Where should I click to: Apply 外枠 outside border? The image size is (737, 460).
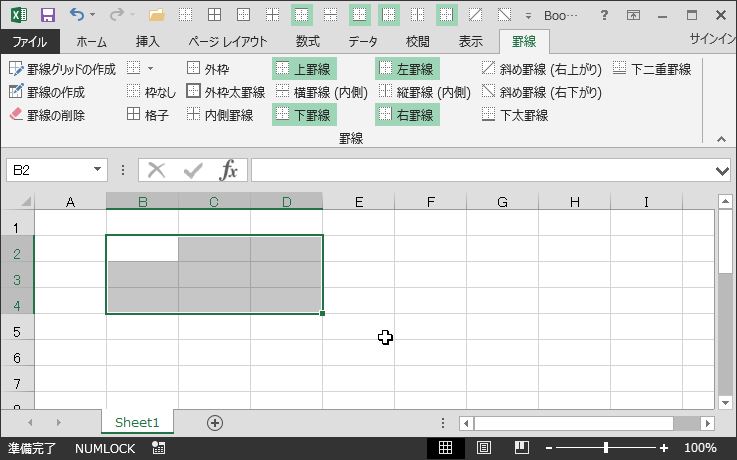208,69
